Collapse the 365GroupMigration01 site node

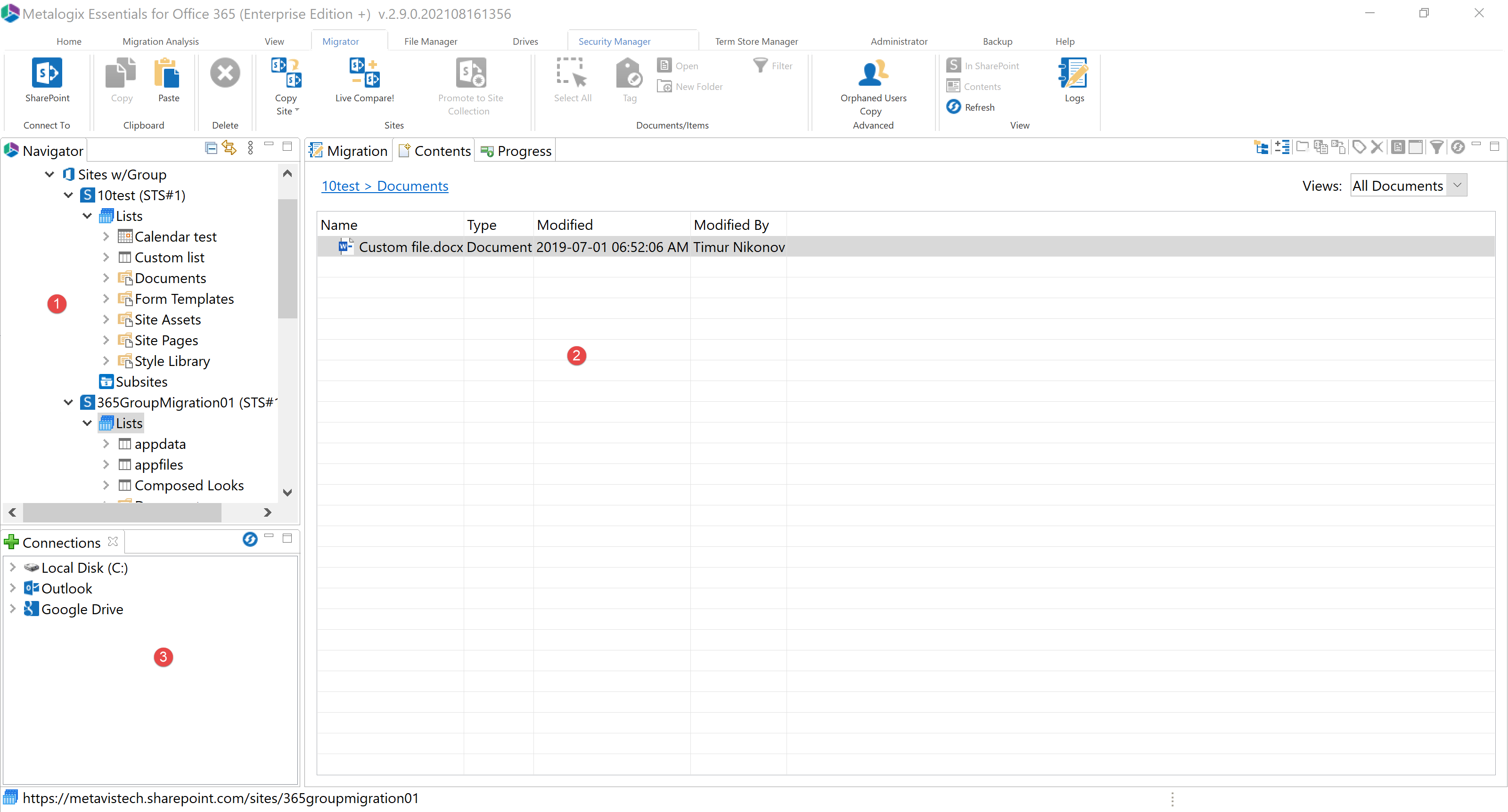pyautogui.click(x=68, y=403)
